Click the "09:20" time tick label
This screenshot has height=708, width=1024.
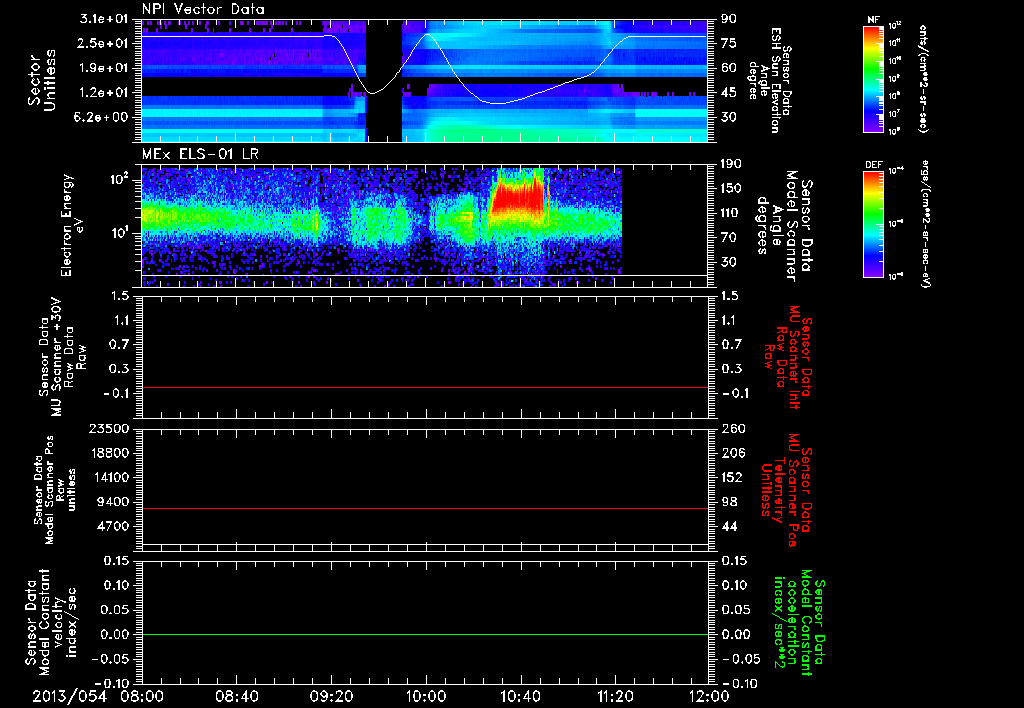(x=332, y=696)
